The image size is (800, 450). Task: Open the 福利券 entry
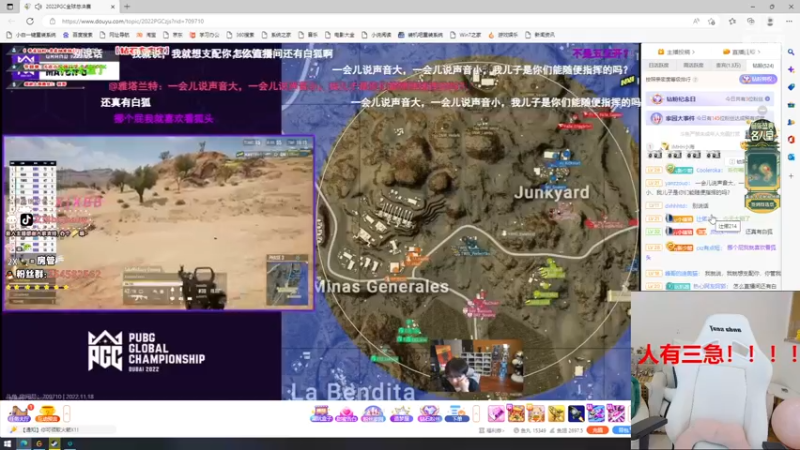[x=491, y=431]
